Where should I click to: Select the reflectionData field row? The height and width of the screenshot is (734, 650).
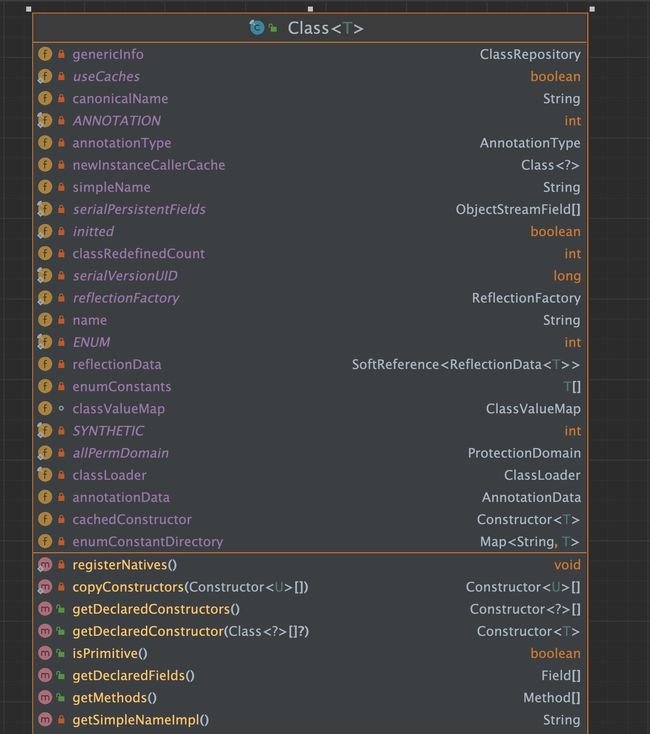310,364
